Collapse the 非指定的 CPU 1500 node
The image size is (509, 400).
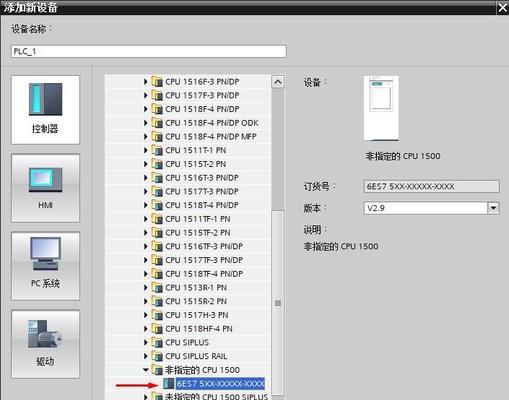pyautogui.click(x=146, y=370)
